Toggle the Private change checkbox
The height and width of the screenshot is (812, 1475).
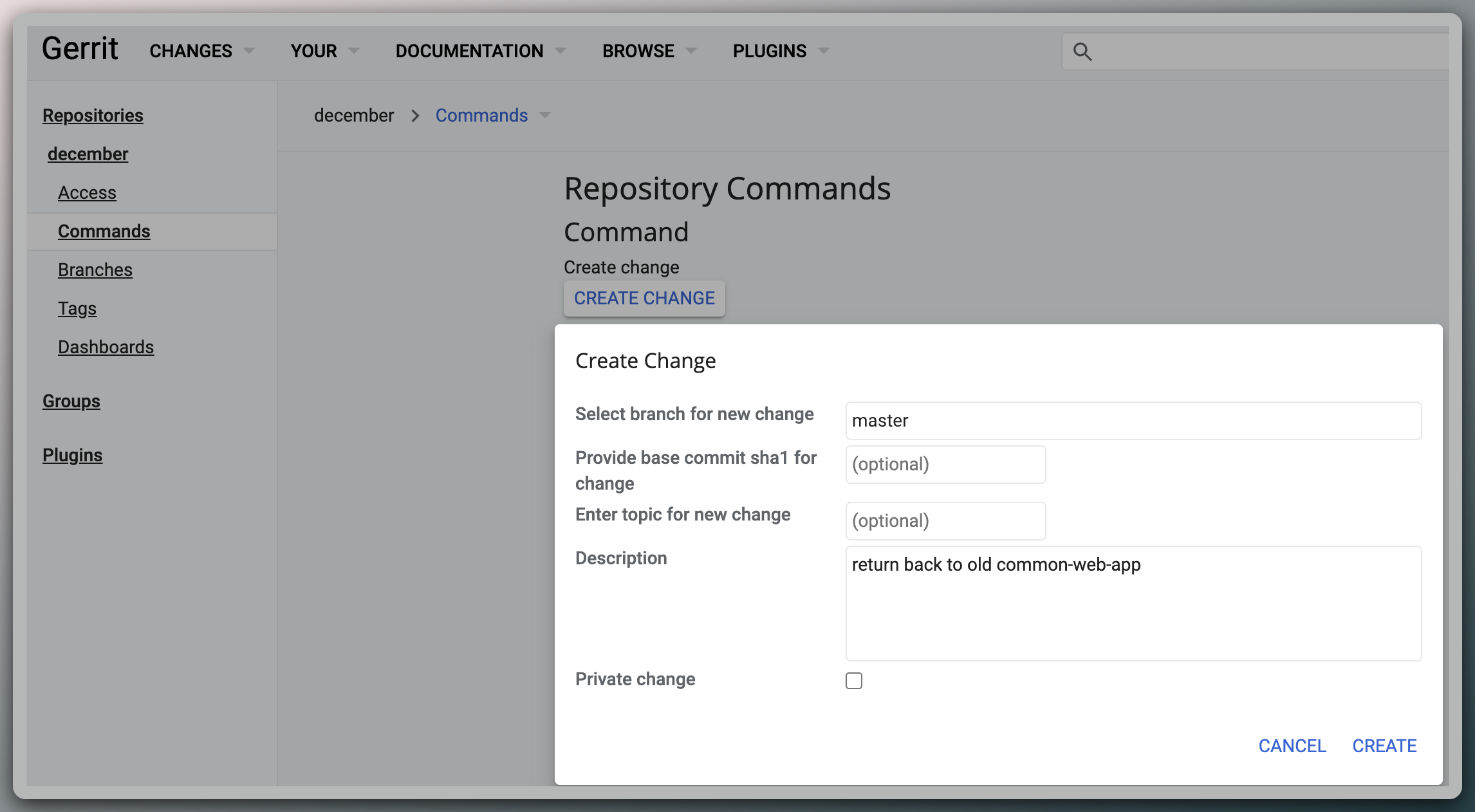pyautogui.click(x=854, y=681)
